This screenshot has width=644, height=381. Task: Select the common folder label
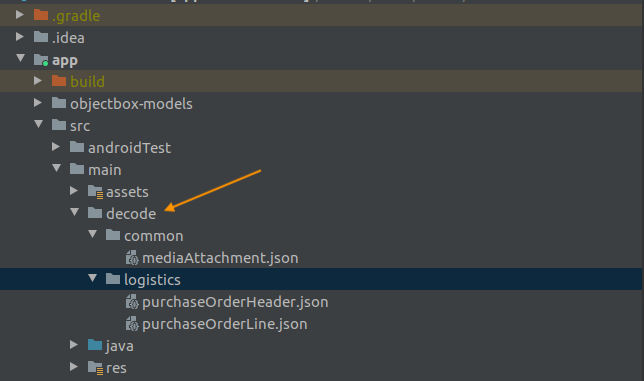tap(154, 236)
